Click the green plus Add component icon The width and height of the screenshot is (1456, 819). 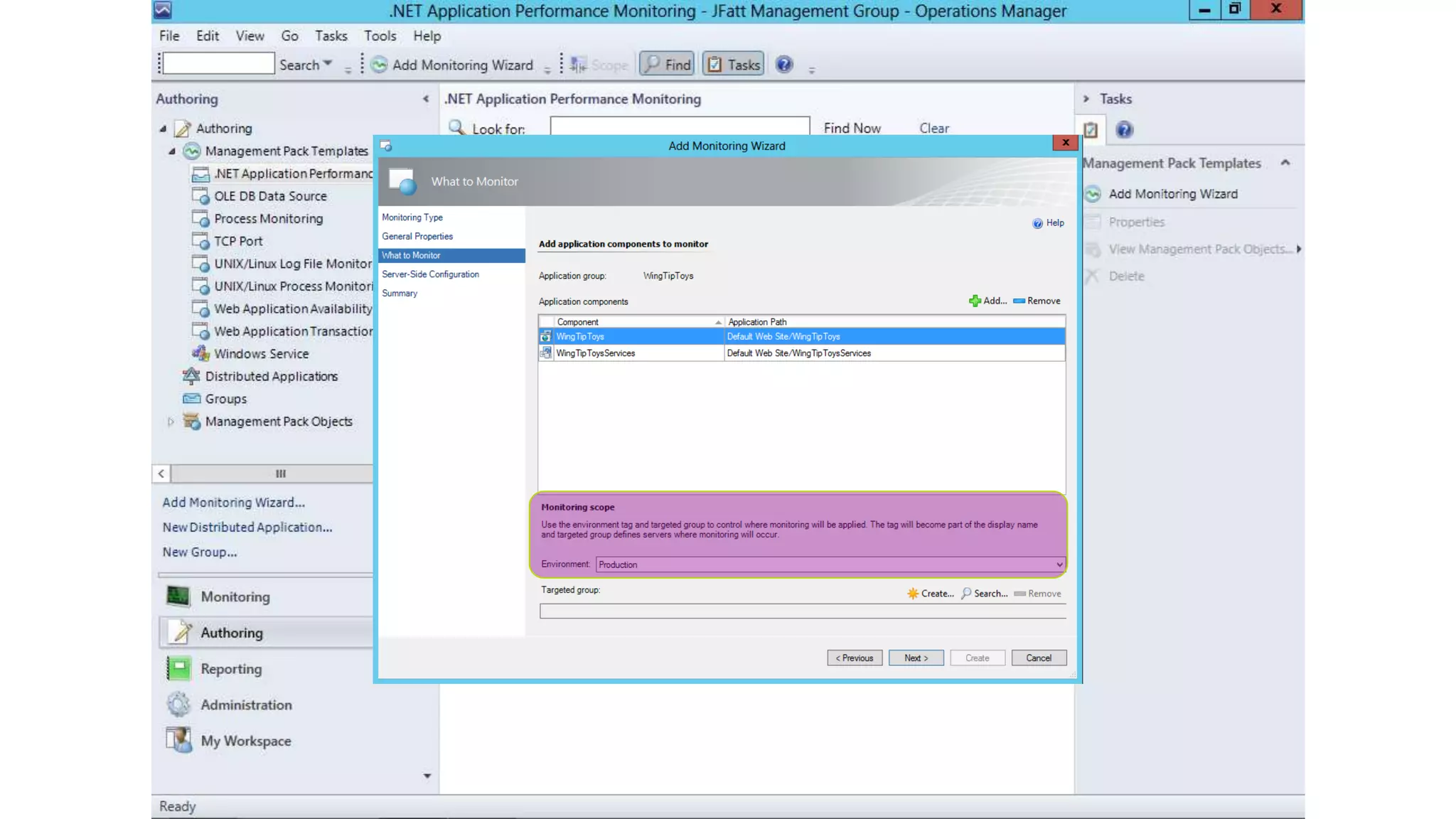coord(975,301)
